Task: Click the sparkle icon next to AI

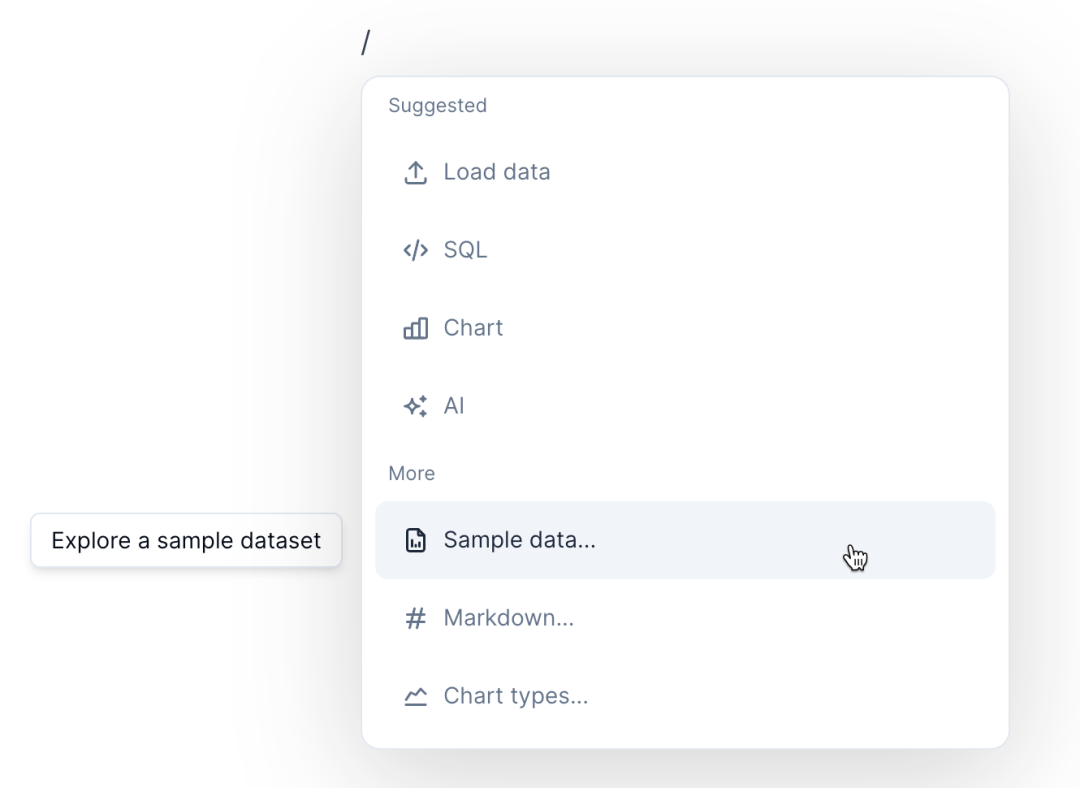Action: pyautogui.click(x=415, y=406)
